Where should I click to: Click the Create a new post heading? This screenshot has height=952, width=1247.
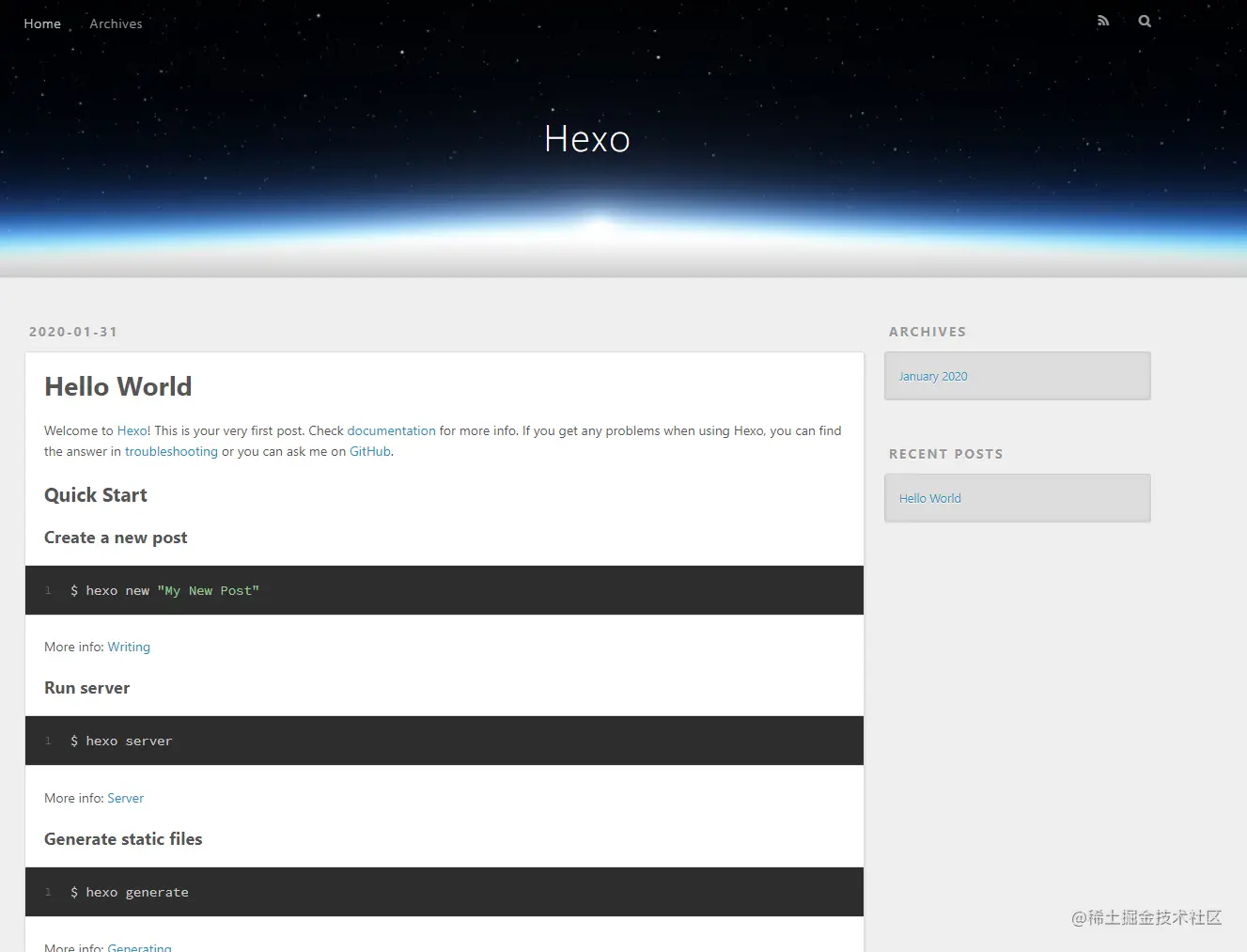tap(116, 538)
